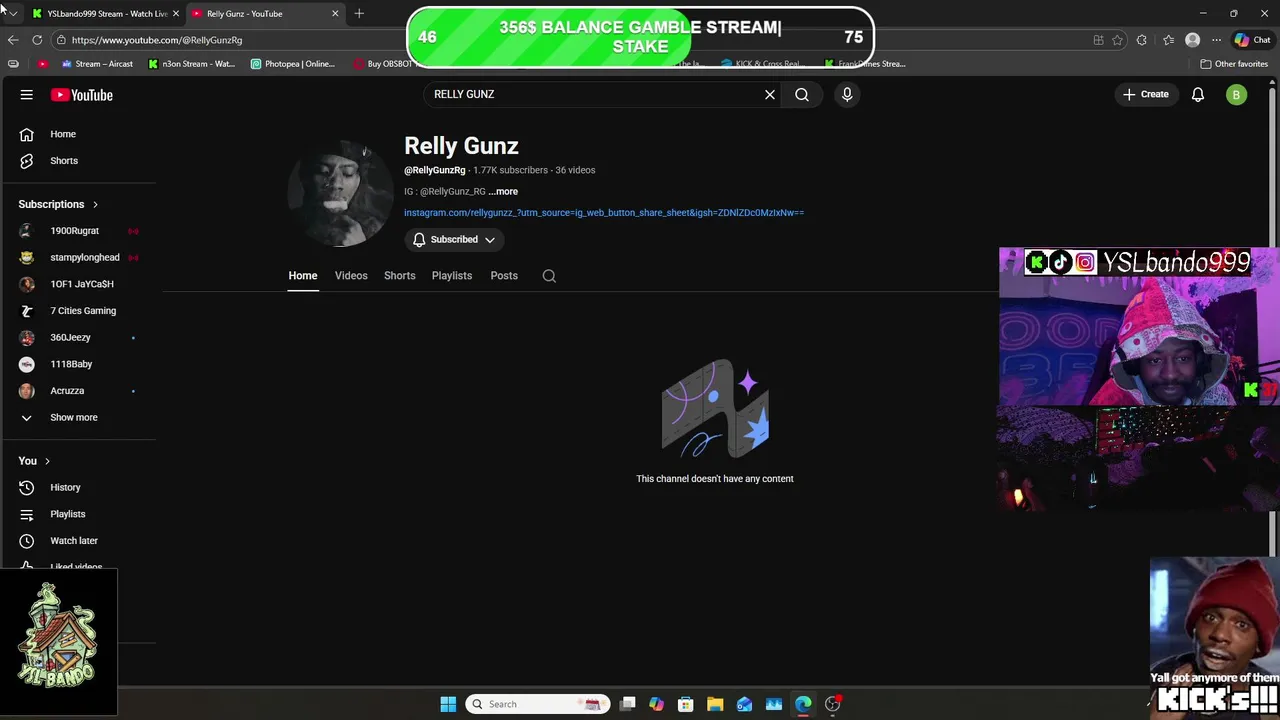
Task: Open the Relly Gunz Instagram link
Action: coord(604,213)
